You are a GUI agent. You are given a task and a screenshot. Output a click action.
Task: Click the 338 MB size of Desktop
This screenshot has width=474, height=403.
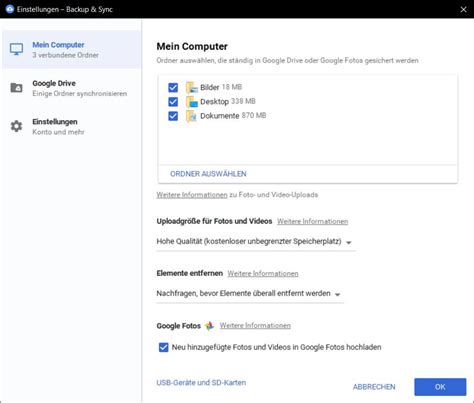[x=243, y=101]
